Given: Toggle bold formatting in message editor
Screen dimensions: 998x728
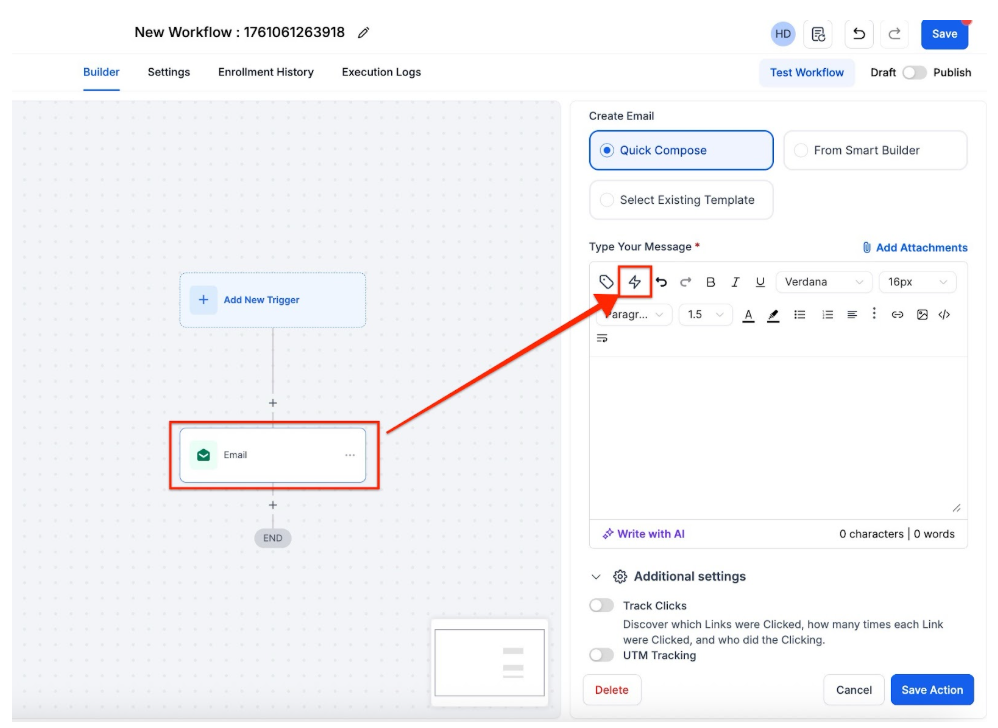Looking at the screenshot, I should pos(711,283).
